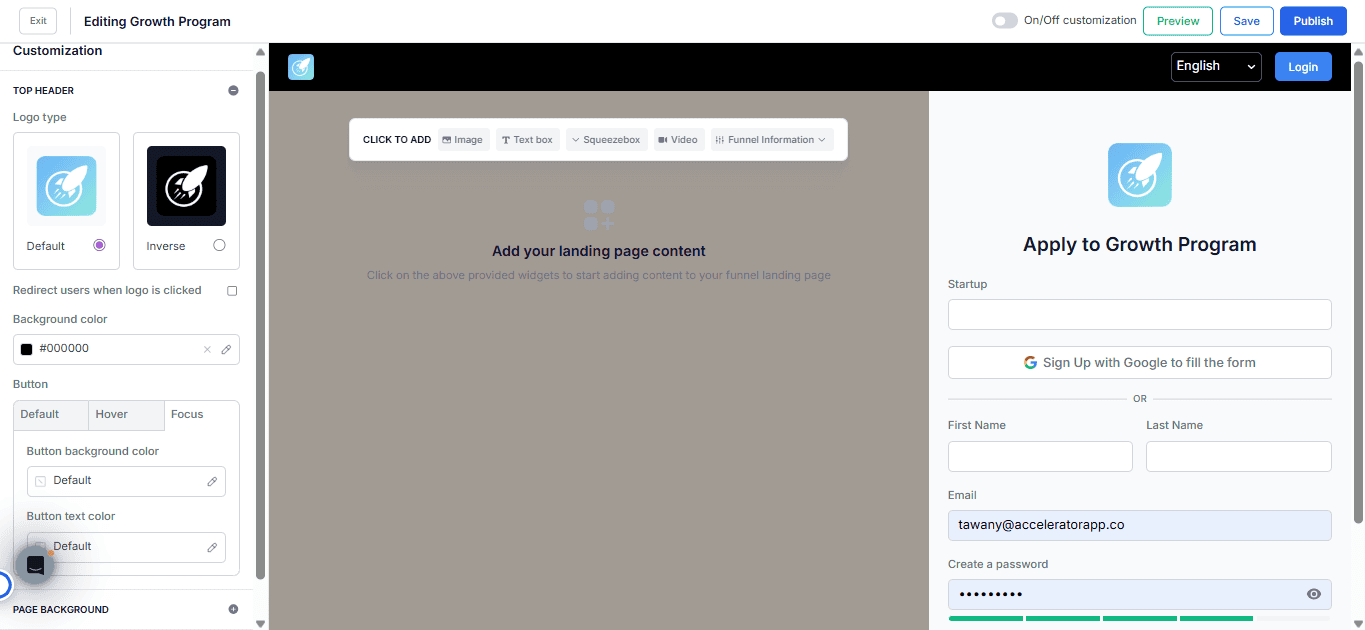1365x630 pixels.
Task: Collapse the Top Header section minus icon
Action: point(233,90)
